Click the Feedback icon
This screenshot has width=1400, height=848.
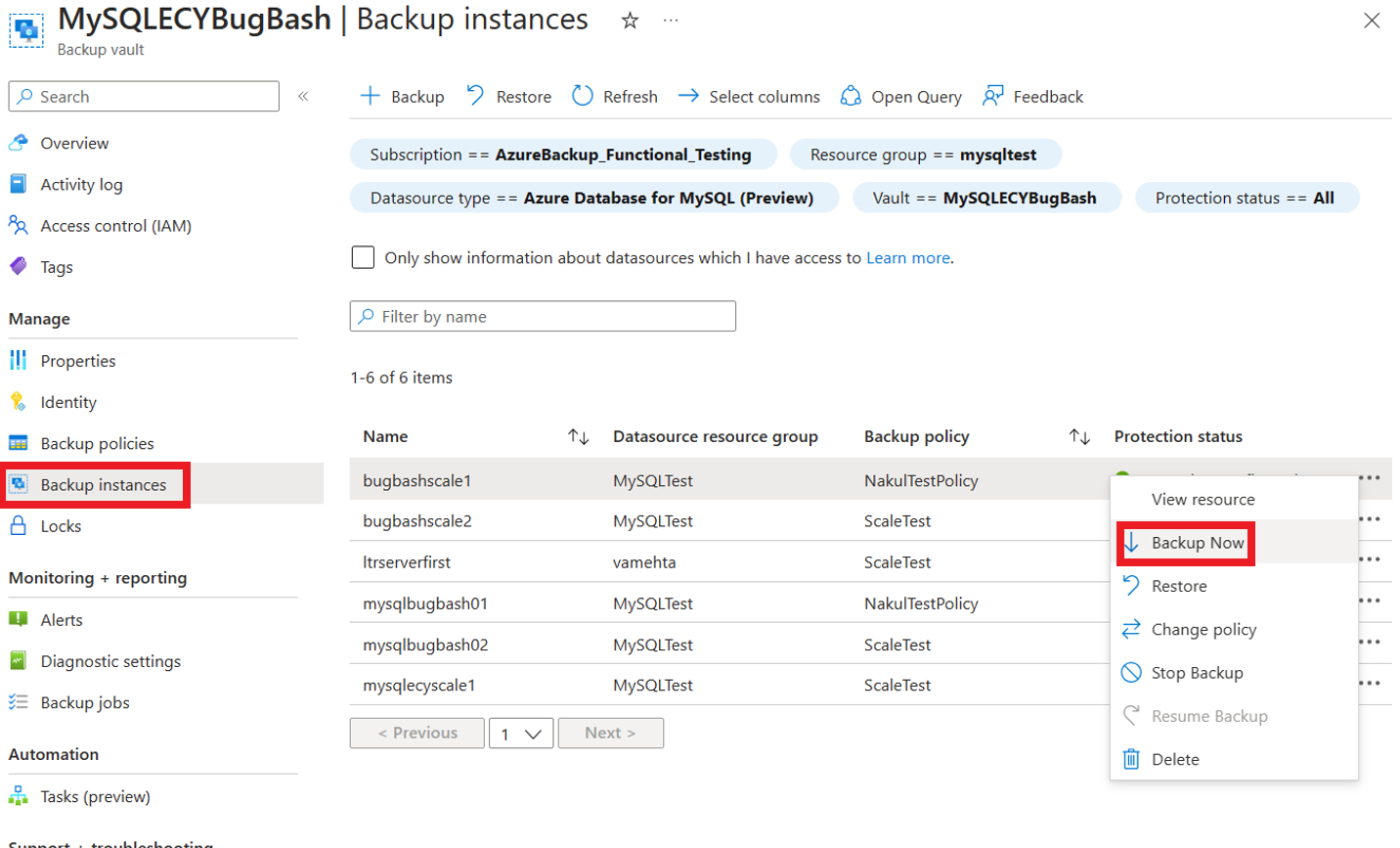tap(993, 96)
